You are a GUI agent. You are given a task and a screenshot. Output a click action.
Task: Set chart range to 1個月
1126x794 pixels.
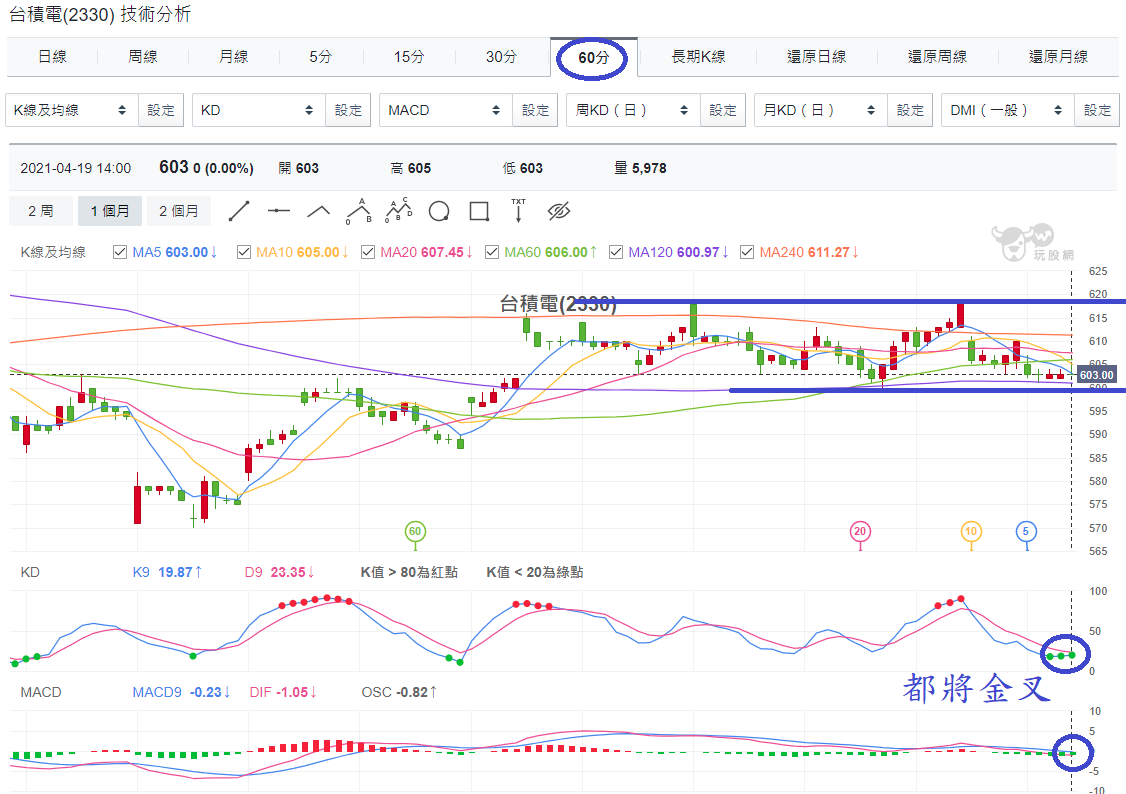coord(110,211)
